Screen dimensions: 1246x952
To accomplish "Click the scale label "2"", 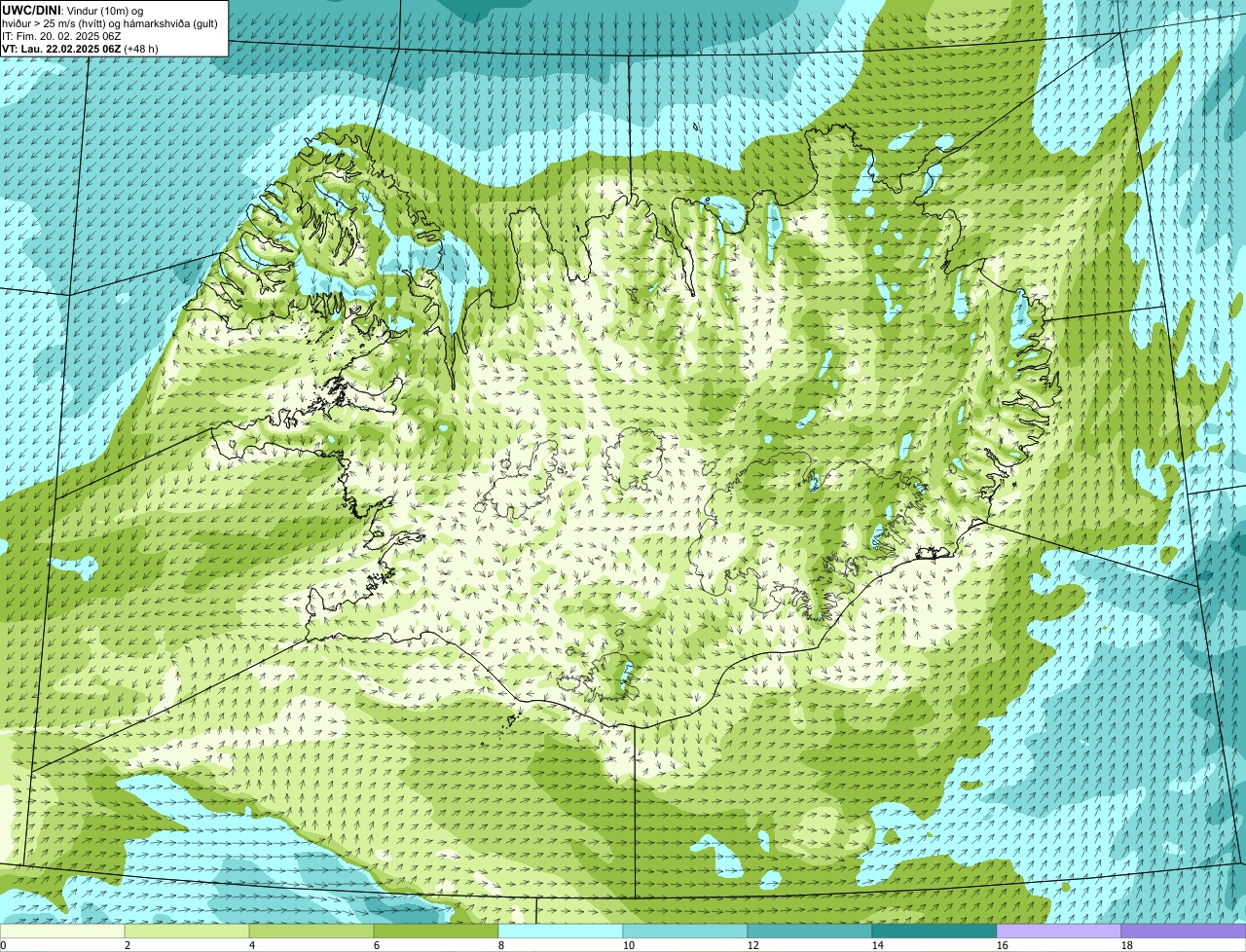I will tap(128, 945).
